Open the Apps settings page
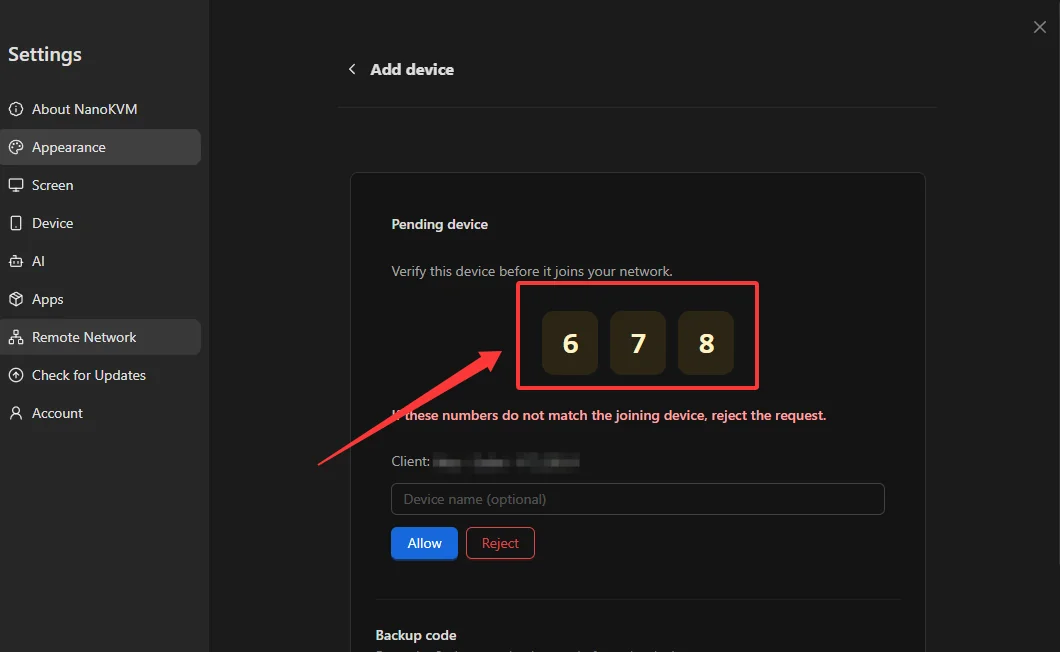This screenshot has height=652, width=1060. coord(100,299)
